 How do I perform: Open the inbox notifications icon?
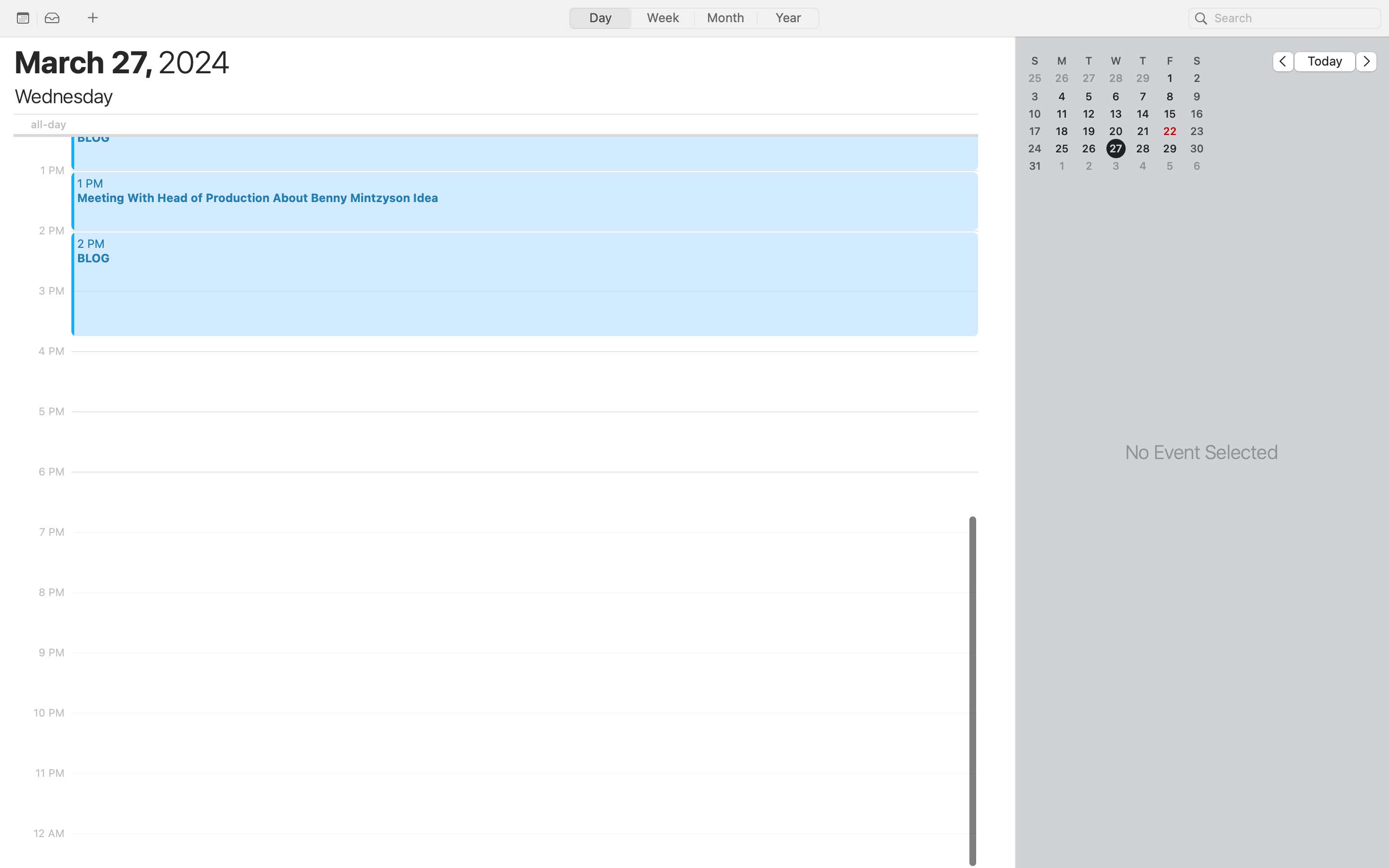click(52, 18)
